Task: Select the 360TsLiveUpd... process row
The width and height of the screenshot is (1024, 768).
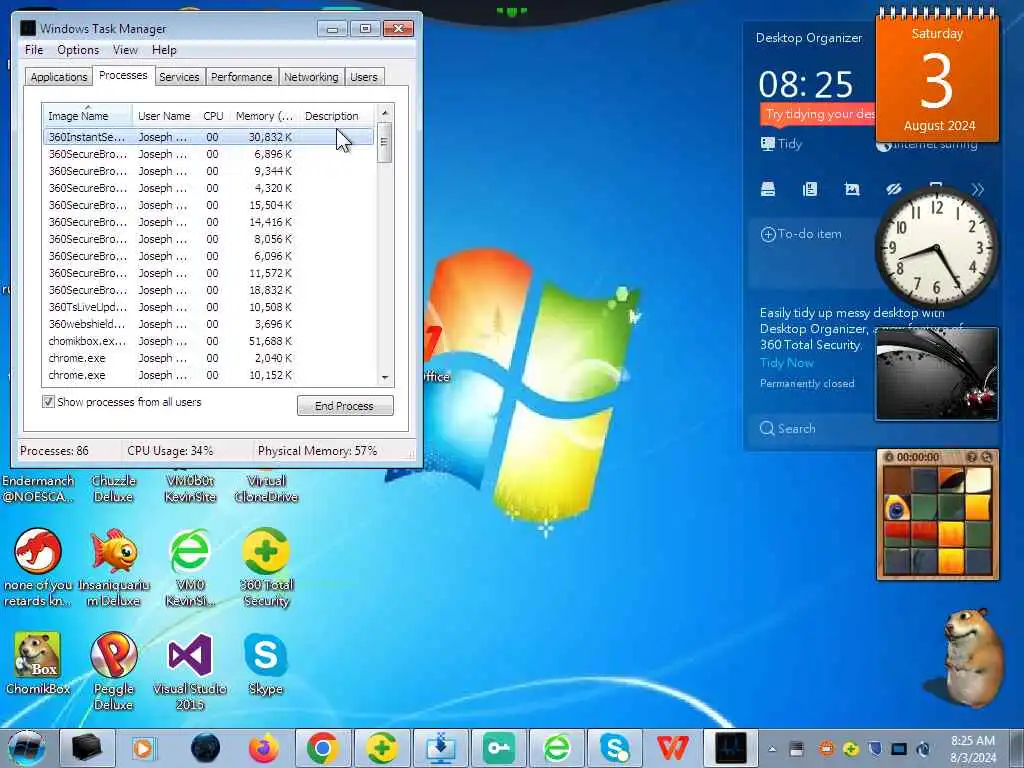Action: pyautogui.click(x=209, y=307)
